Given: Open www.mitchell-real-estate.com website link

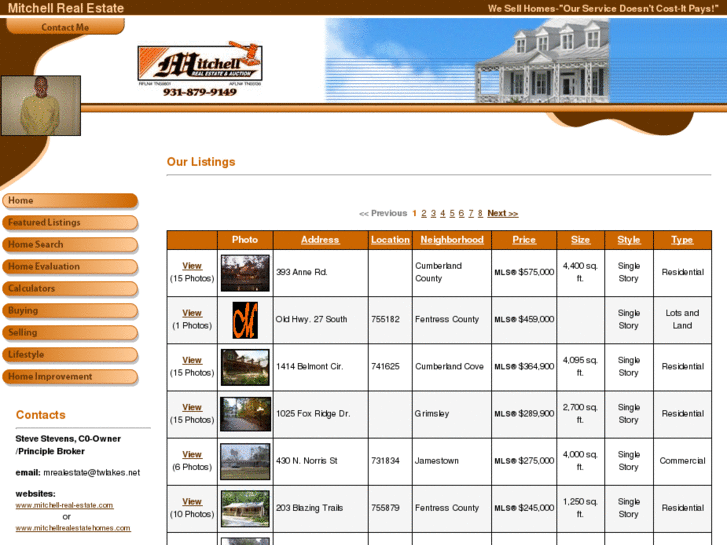Looking at the screenshot, I should [64, 505].
